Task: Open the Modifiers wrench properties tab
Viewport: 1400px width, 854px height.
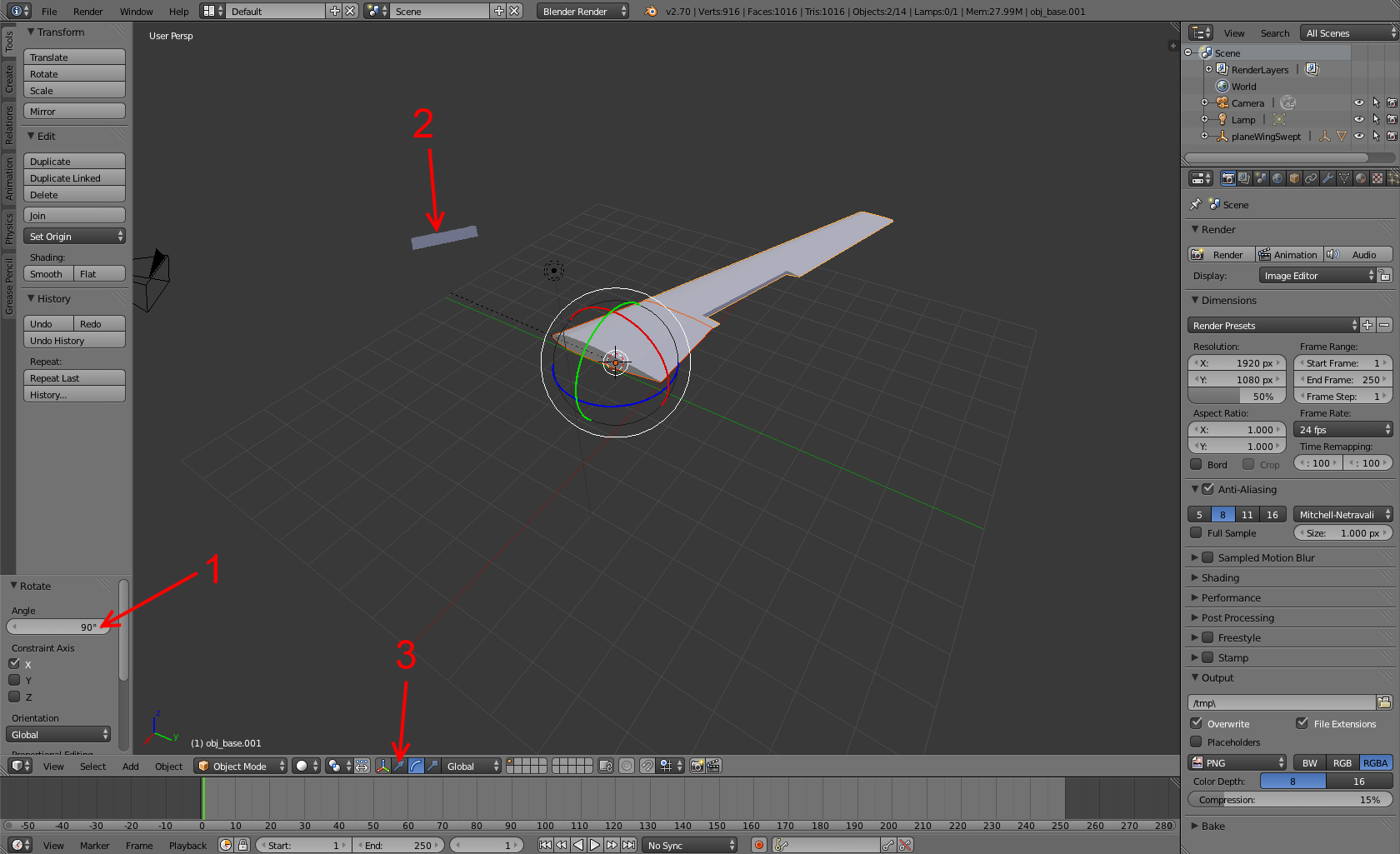Action: tap(1327, 178)
